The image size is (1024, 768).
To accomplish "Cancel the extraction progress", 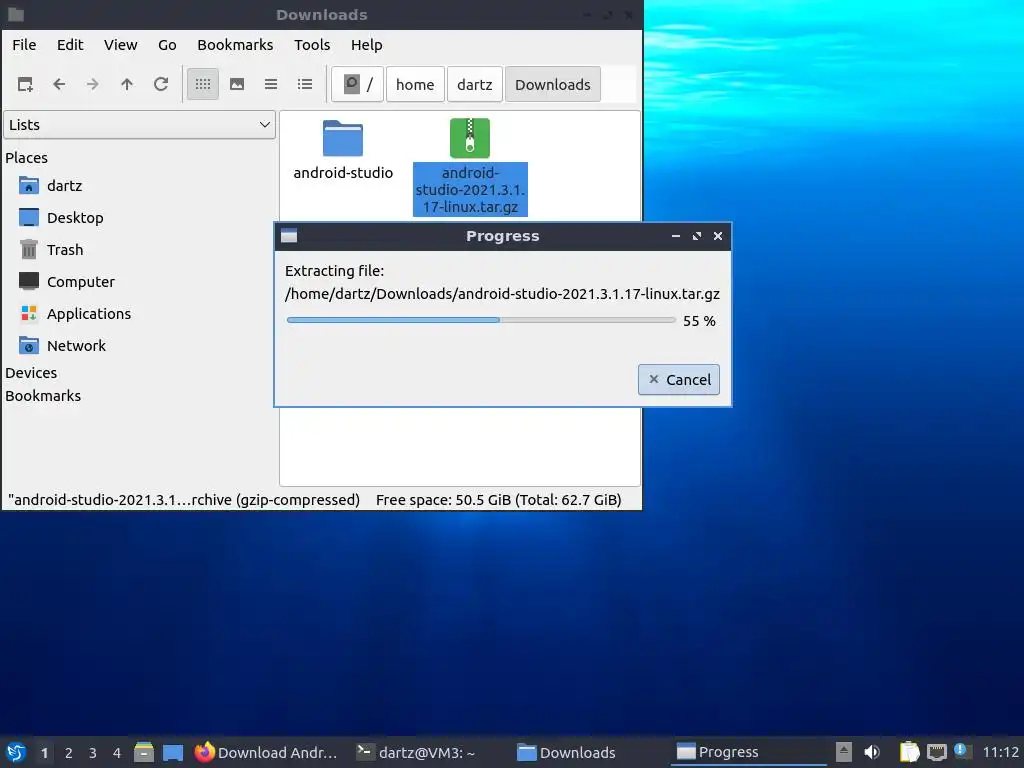I will [679, 379].
